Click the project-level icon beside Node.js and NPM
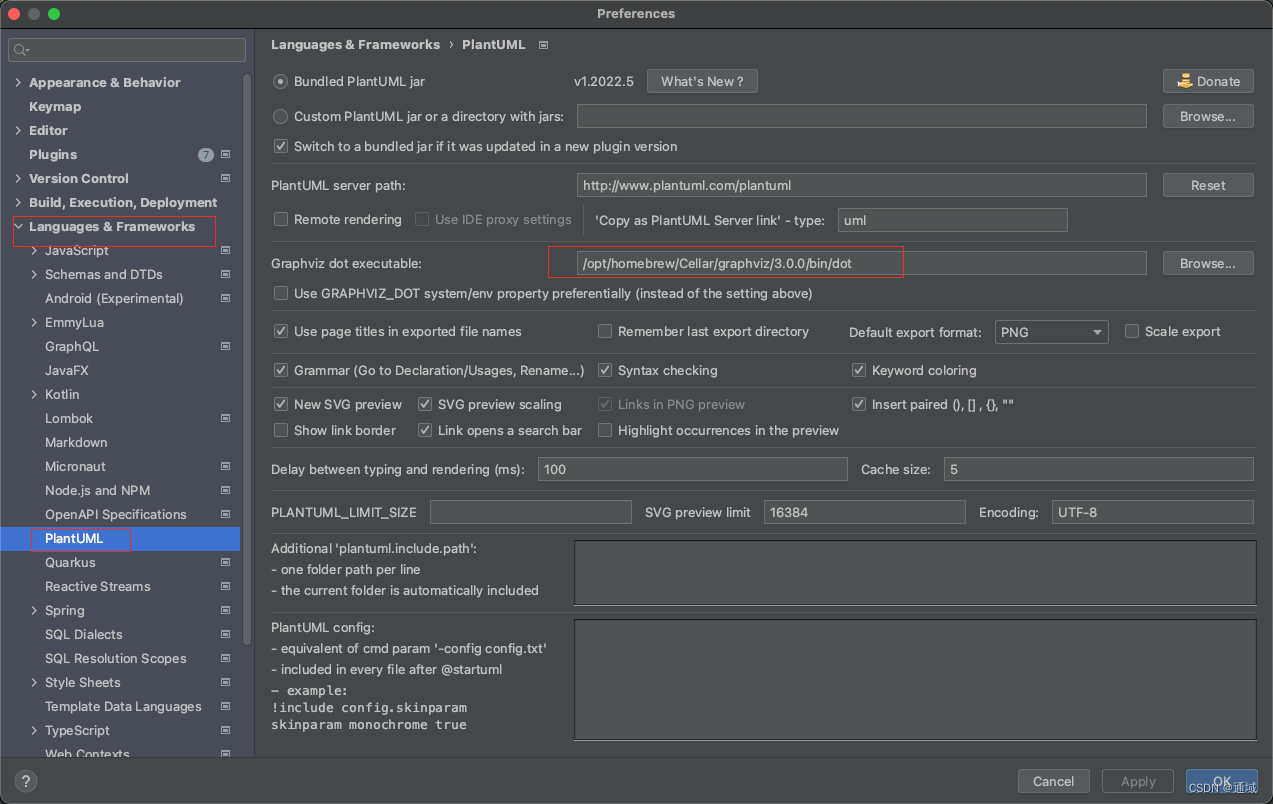 (225, 490)
